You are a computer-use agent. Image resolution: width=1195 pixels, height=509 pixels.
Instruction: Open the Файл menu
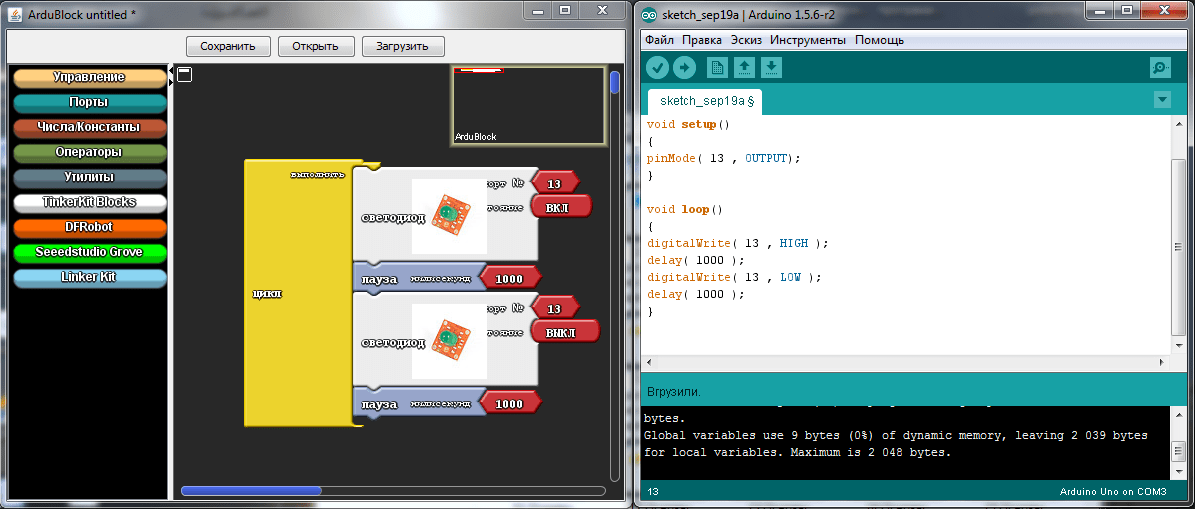click(659, 40)
